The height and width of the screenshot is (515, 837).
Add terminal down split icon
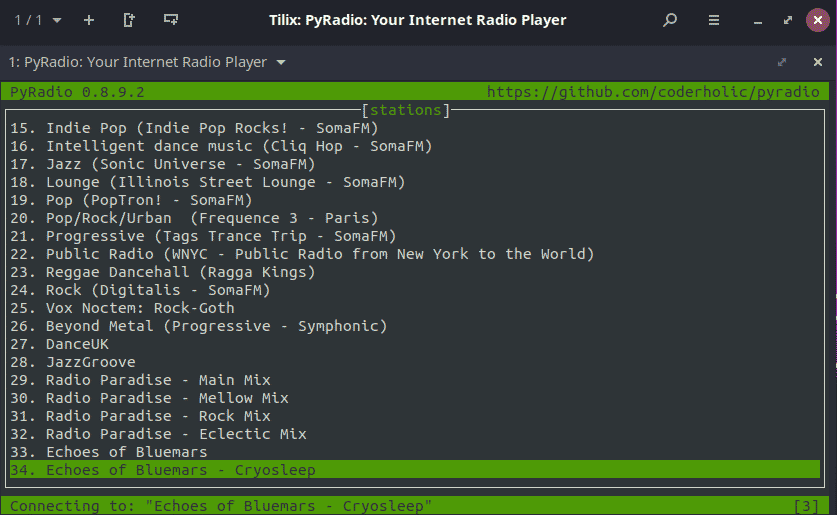click(171, 20)
